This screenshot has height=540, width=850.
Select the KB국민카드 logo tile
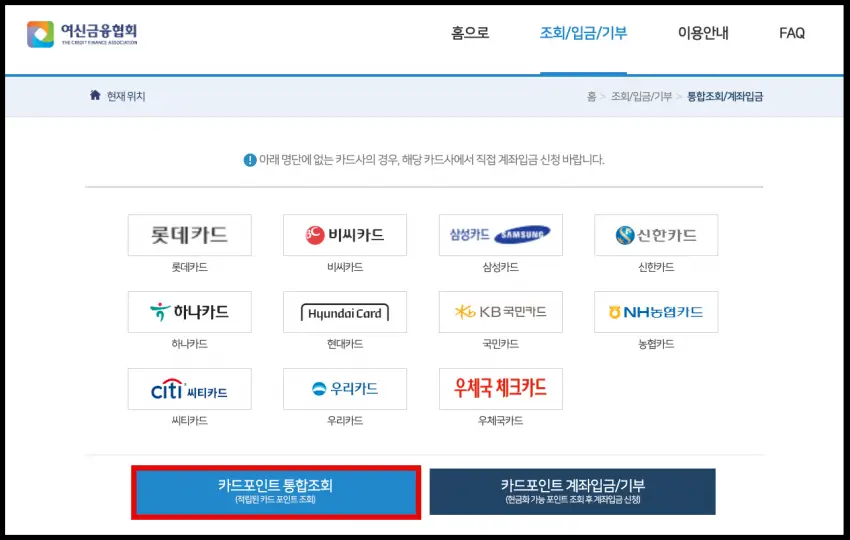[x=500, y=312]
